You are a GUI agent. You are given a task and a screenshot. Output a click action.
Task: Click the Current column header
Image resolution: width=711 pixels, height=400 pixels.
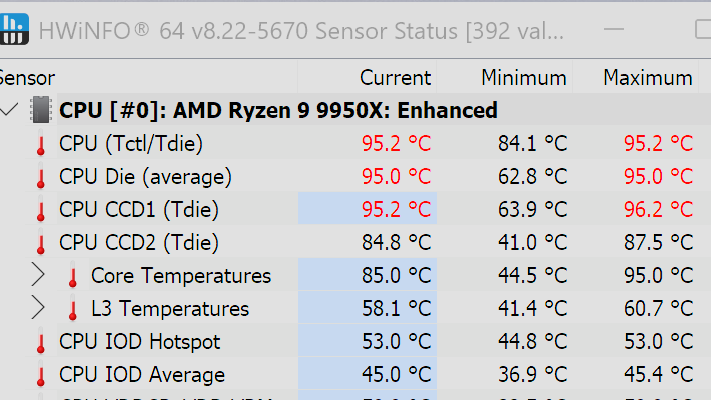click(x=395, y=77)
